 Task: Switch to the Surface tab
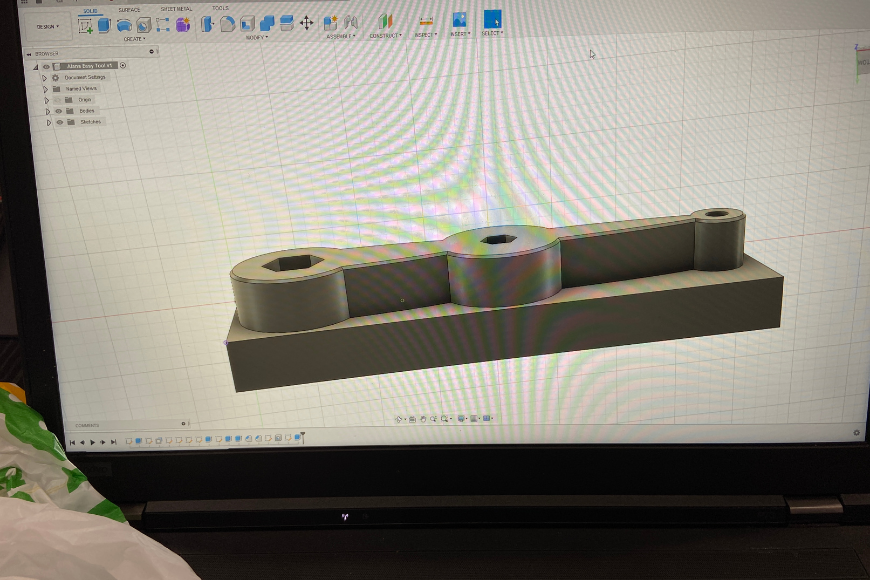pos(129,10)
